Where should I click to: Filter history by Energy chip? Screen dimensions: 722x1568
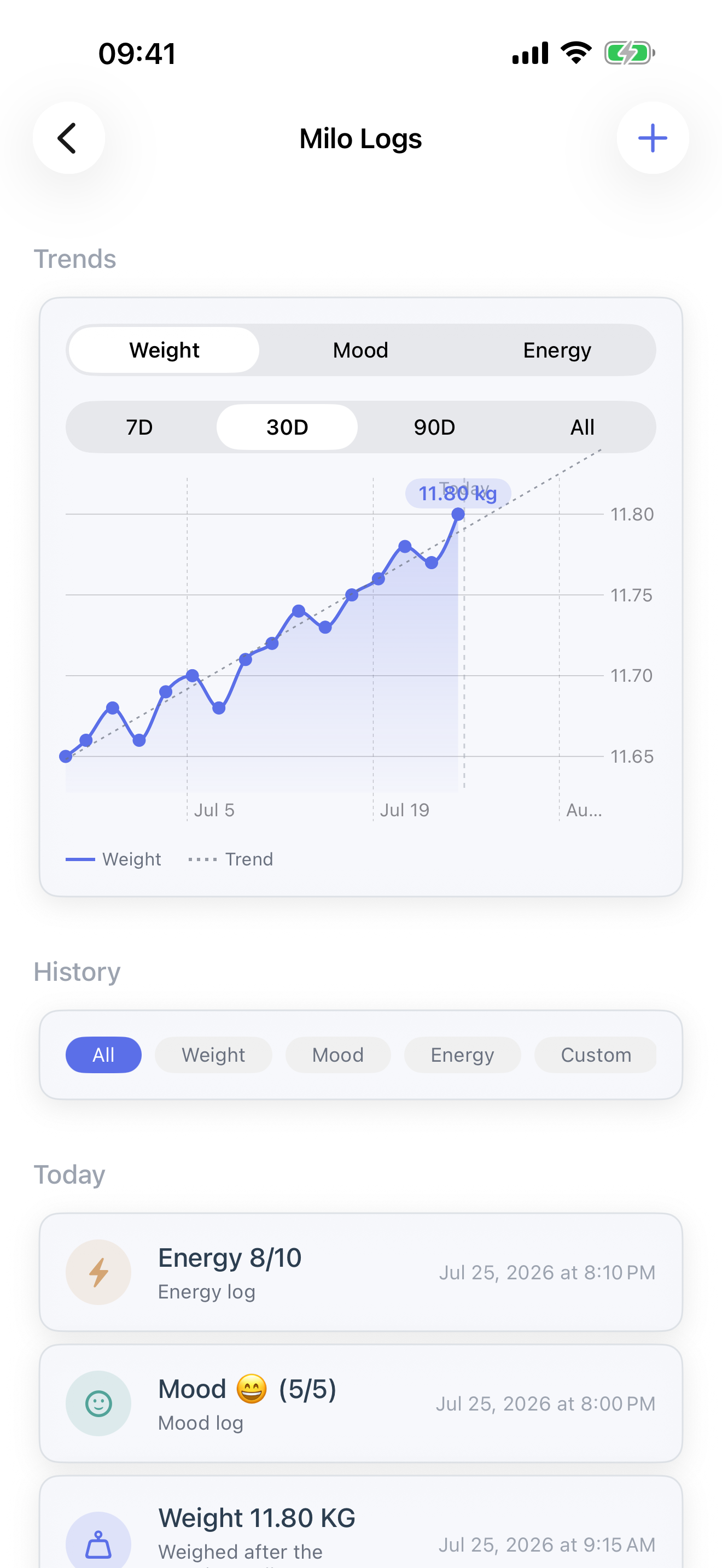462,1055
